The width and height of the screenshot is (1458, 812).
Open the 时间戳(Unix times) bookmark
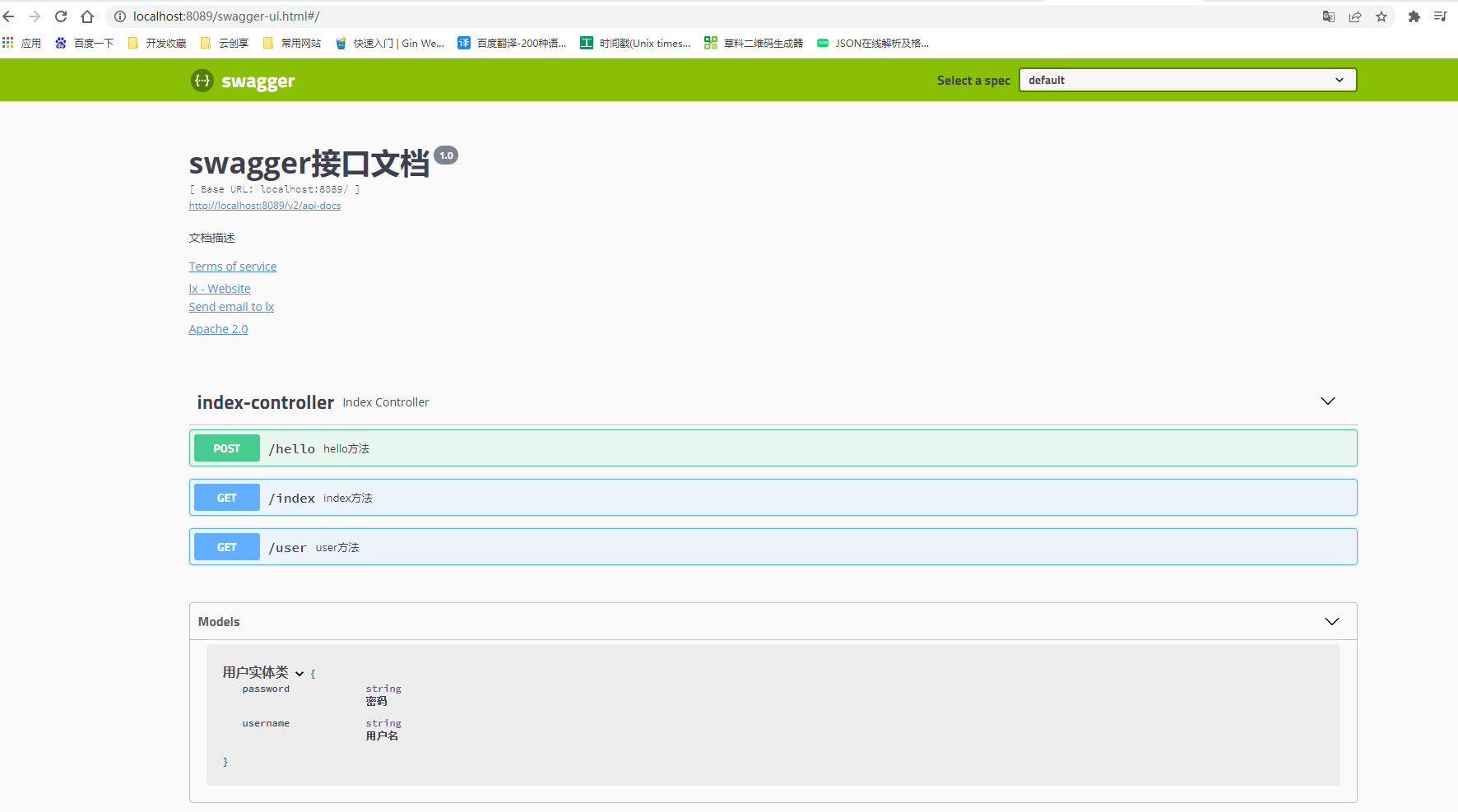pos(636,43)
